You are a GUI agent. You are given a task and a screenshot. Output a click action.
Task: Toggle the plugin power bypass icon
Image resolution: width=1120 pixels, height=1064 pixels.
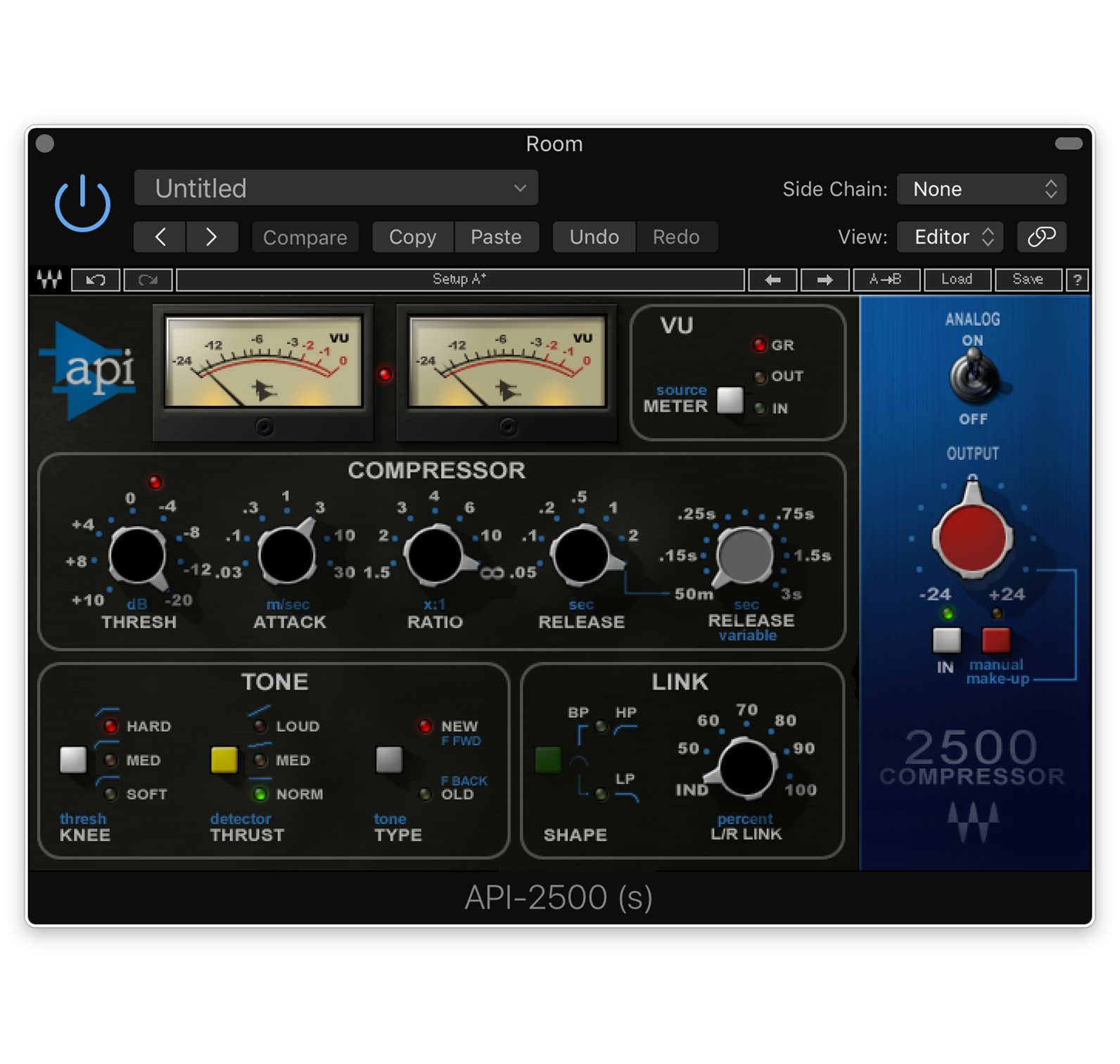coord(82,203)
